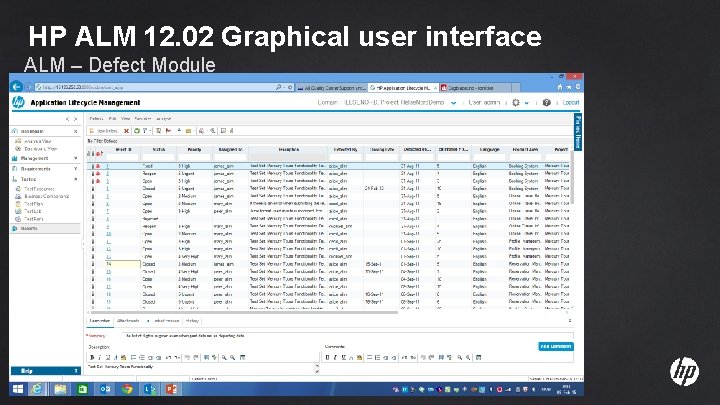
Task: Open the Analysis menu
Action: tap(163, 119)
